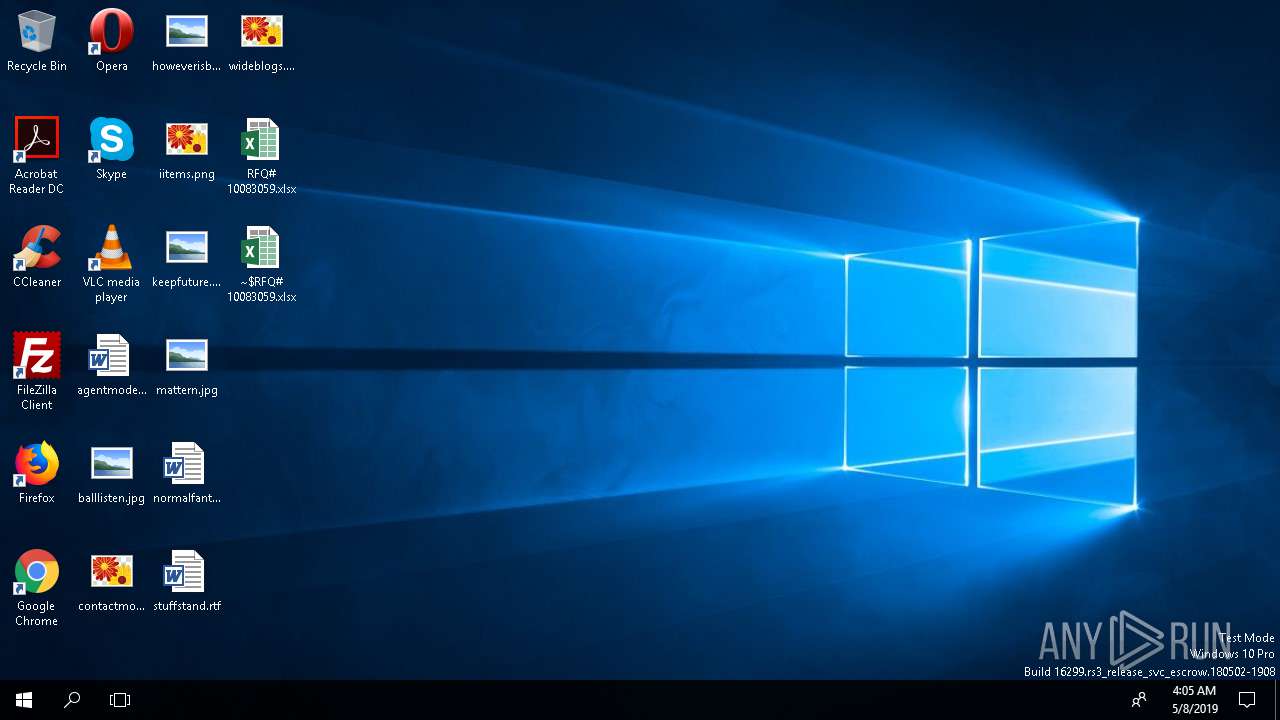Open taskbar search magnifier

click(x=72, y=700)
